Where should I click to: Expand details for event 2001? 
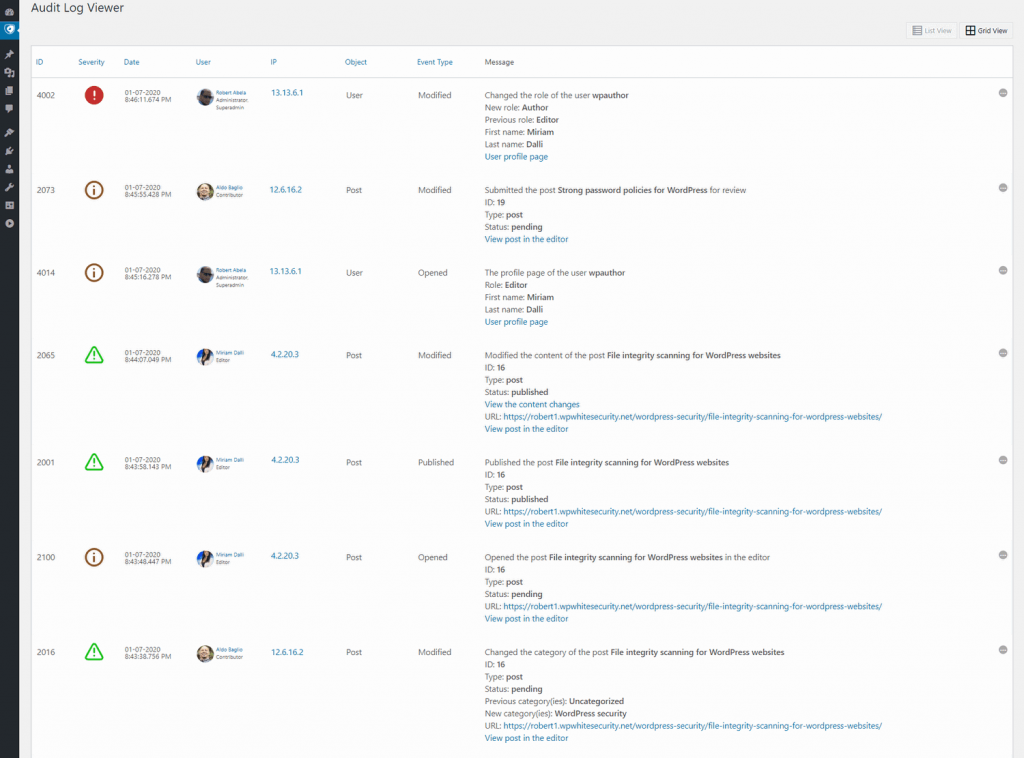[1002, 460]
